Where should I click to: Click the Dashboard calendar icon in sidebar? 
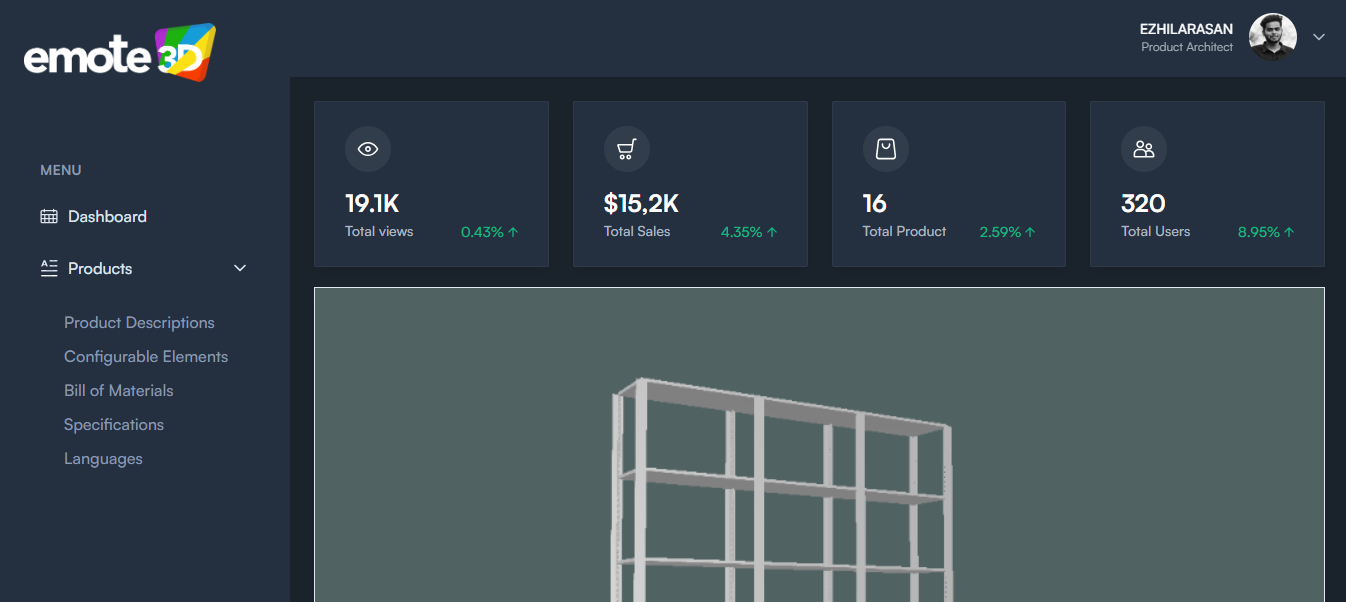(x=47, y=216)
